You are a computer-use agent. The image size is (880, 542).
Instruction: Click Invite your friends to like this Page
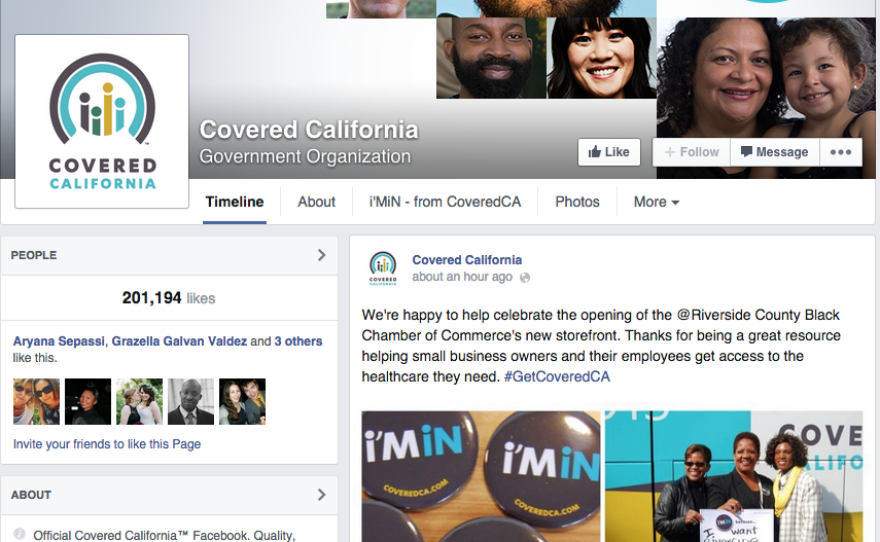(x=107, y=444)
